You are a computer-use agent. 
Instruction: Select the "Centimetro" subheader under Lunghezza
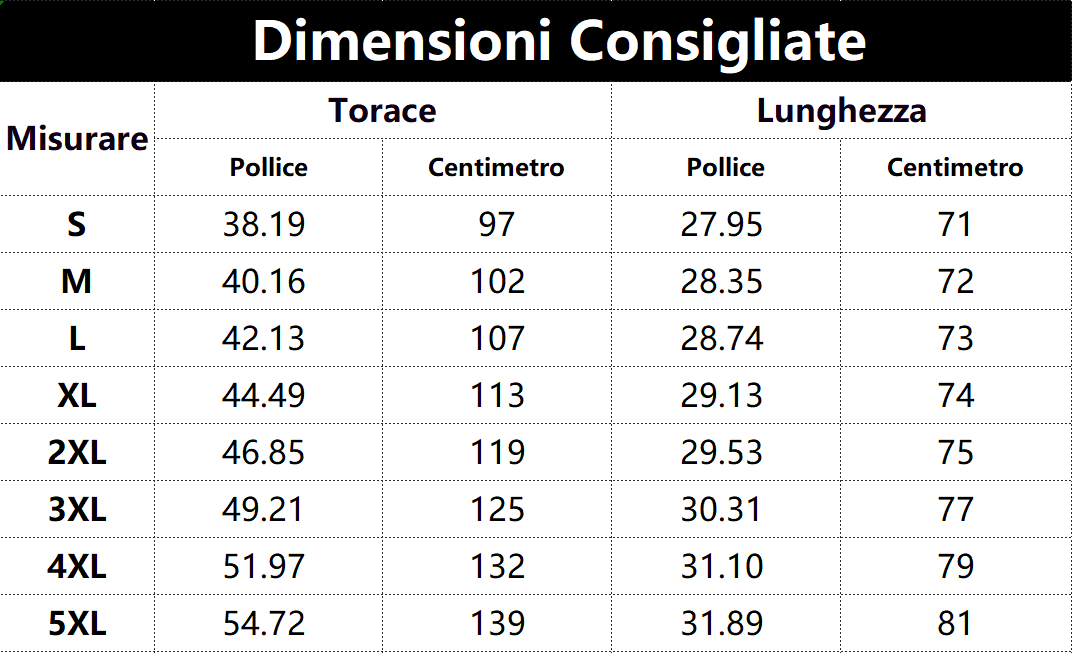[955, 167]
